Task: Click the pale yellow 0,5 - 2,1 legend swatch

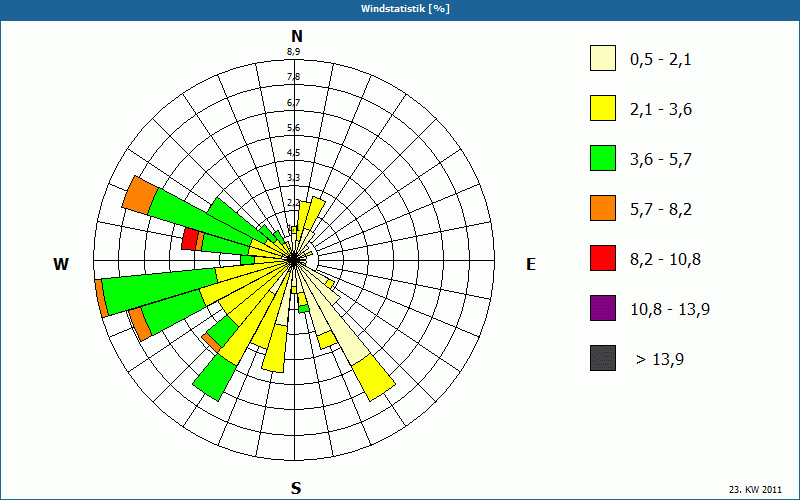Action: coord(603,58)
